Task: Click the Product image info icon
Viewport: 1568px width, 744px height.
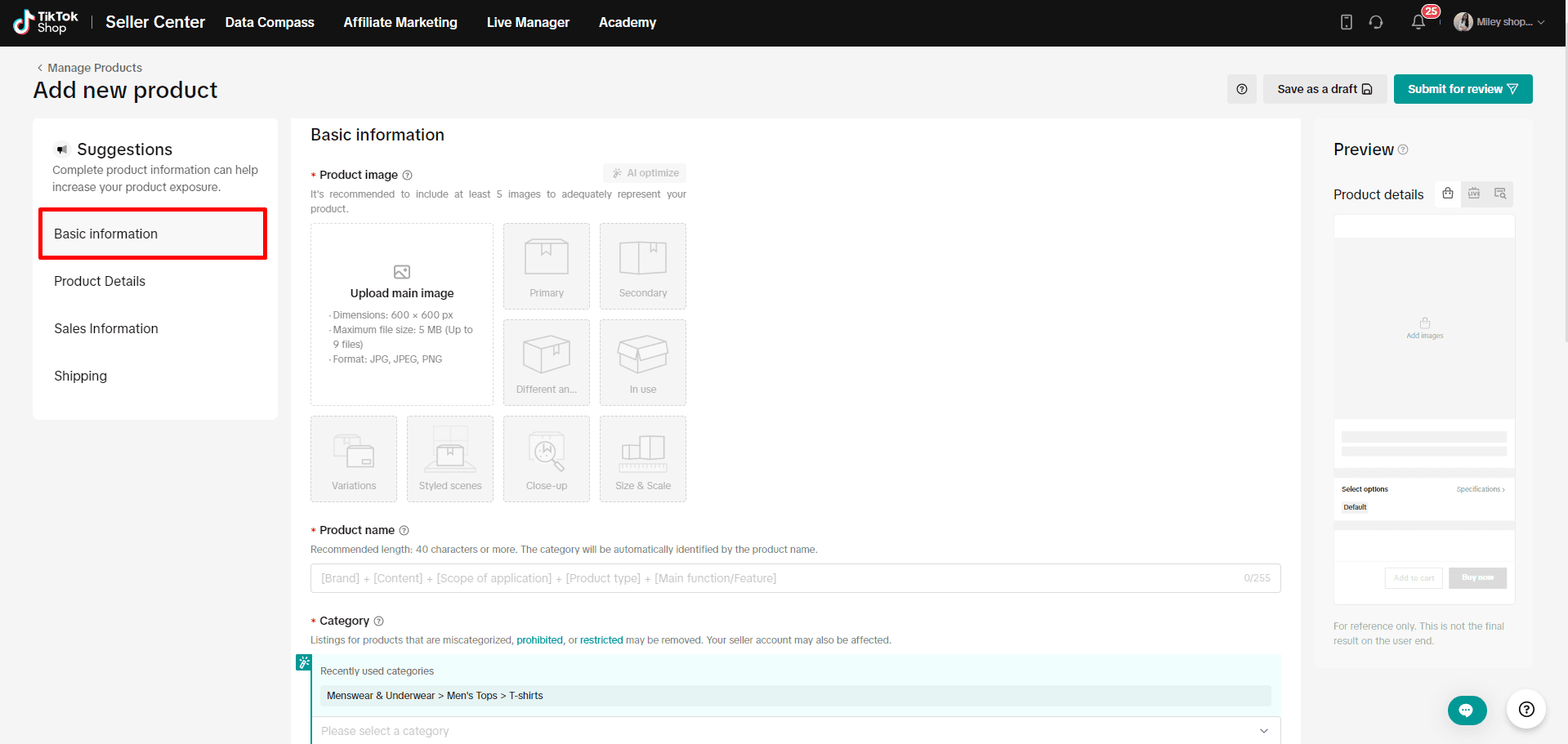Action: tap(408, 175)
